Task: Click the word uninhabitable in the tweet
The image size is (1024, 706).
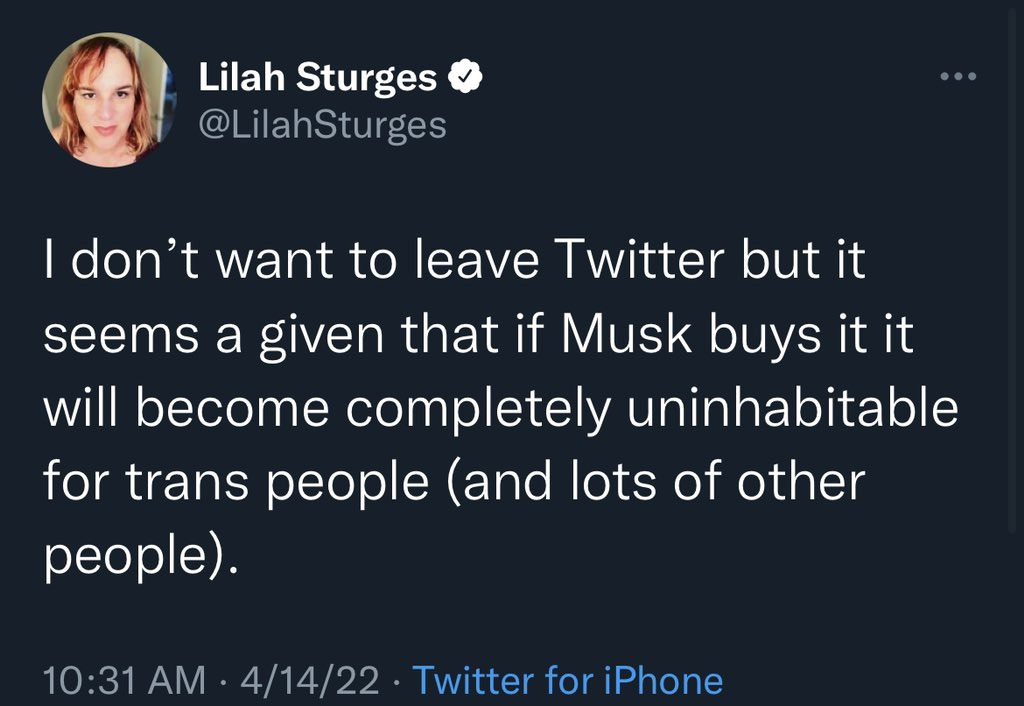Action: tap(793, 409)
